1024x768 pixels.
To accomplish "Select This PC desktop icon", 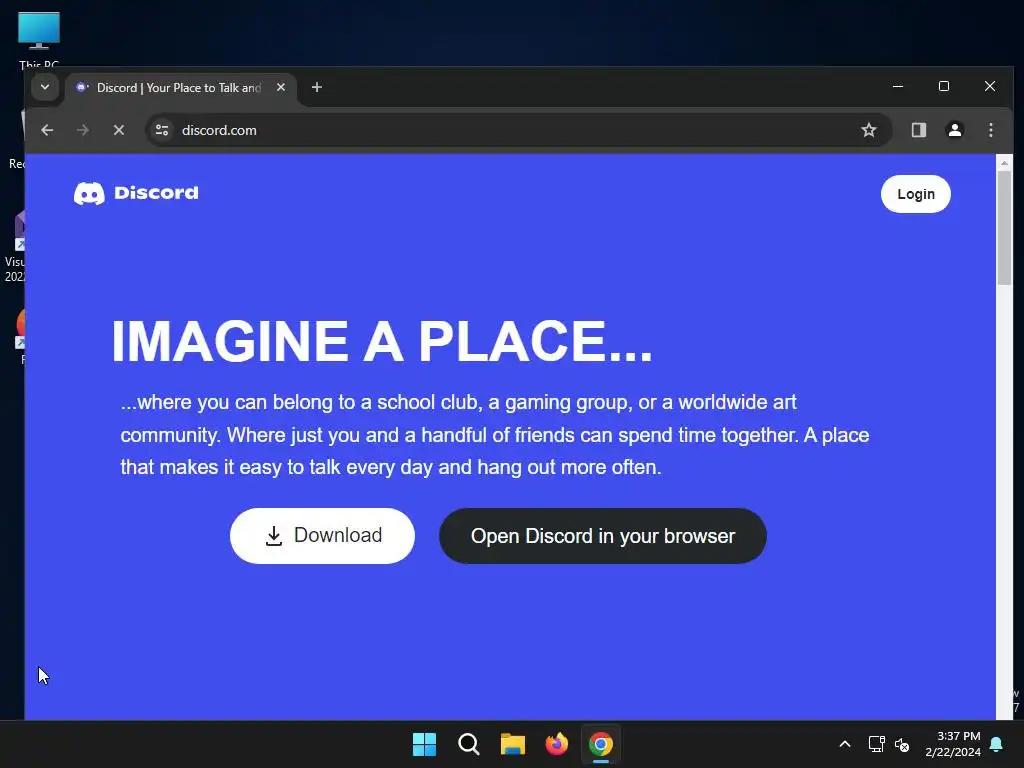I will (x=39, y=40).
